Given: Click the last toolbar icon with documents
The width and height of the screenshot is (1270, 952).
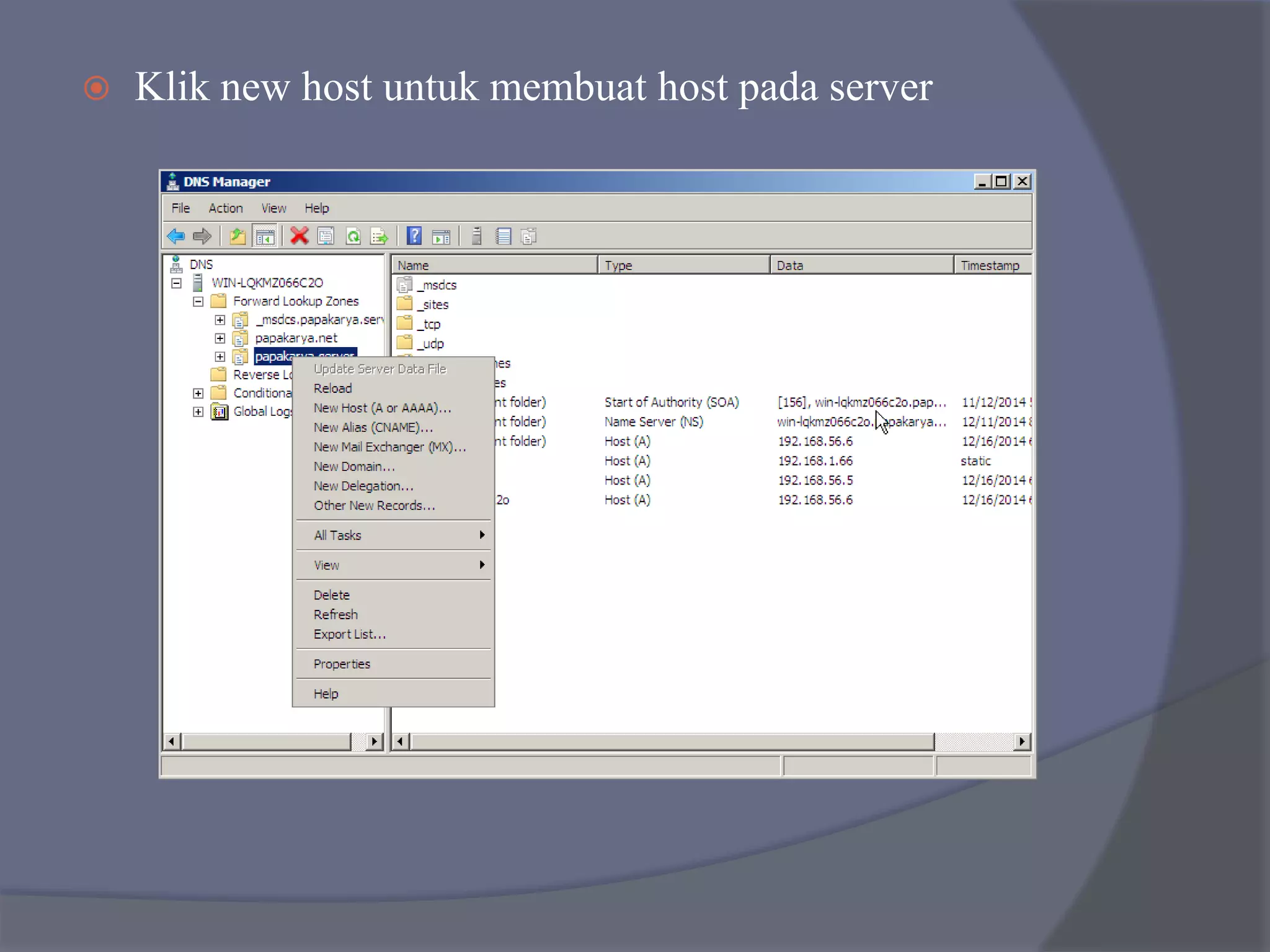Looking at the screenshot, I should pos(529,236).
